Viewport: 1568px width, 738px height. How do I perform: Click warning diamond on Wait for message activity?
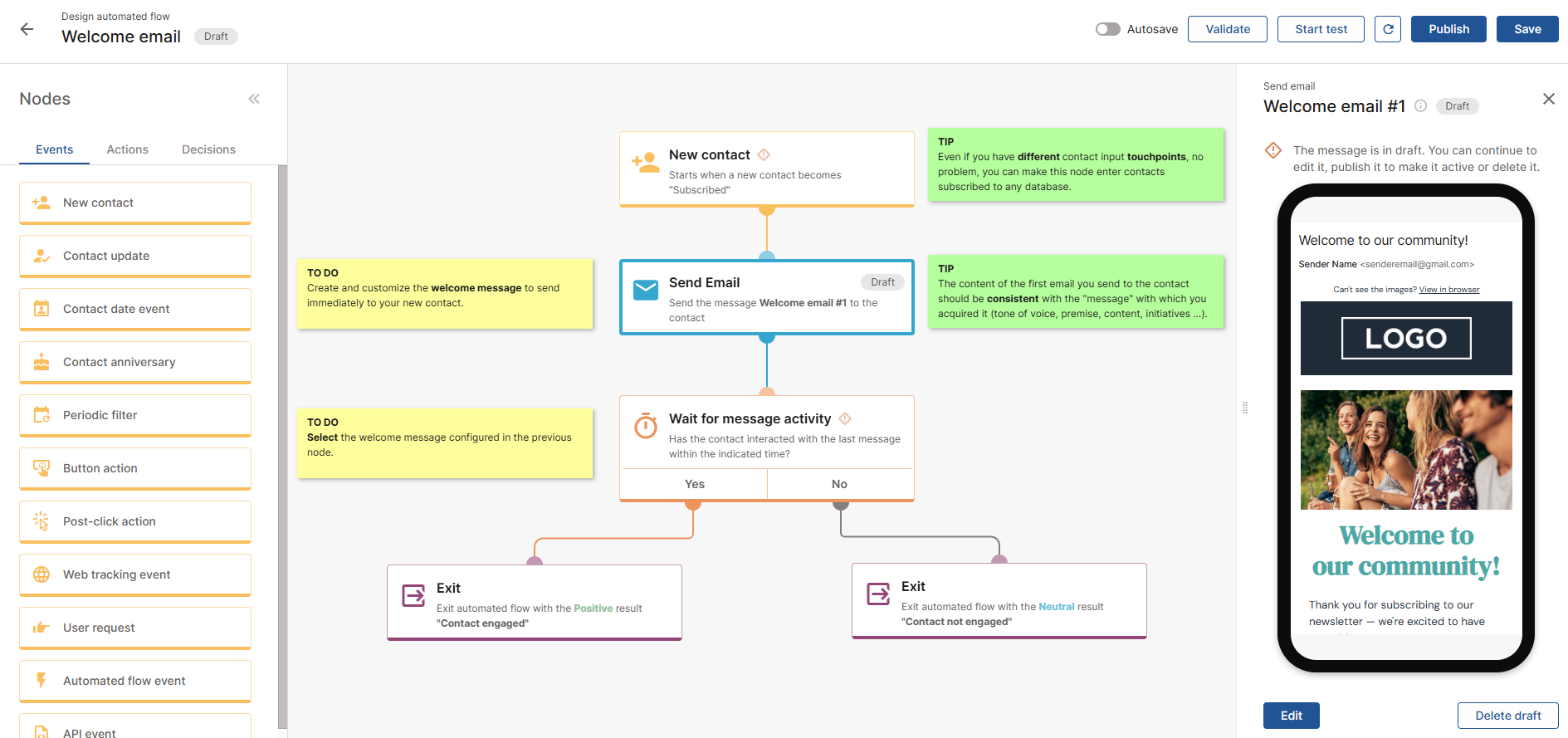point(845,418)
